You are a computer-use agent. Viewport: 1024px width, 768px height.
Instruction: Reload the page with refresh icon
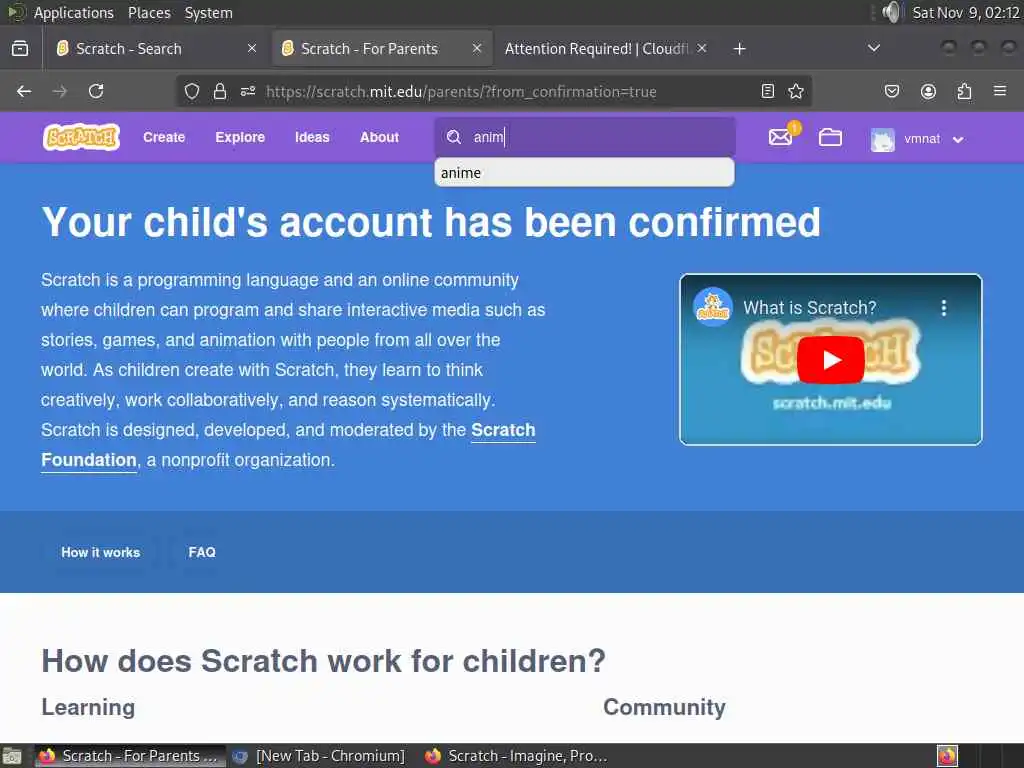click(x=96, y=91)
